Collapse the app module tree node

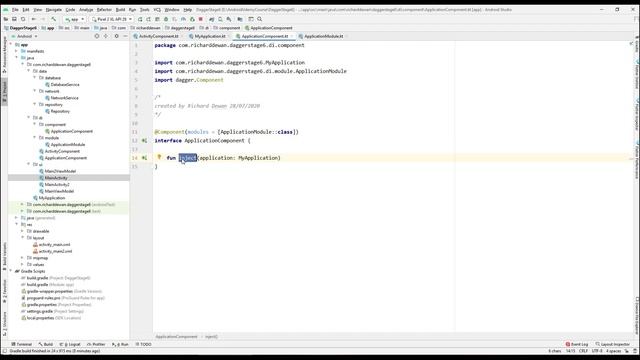[11, 44]
